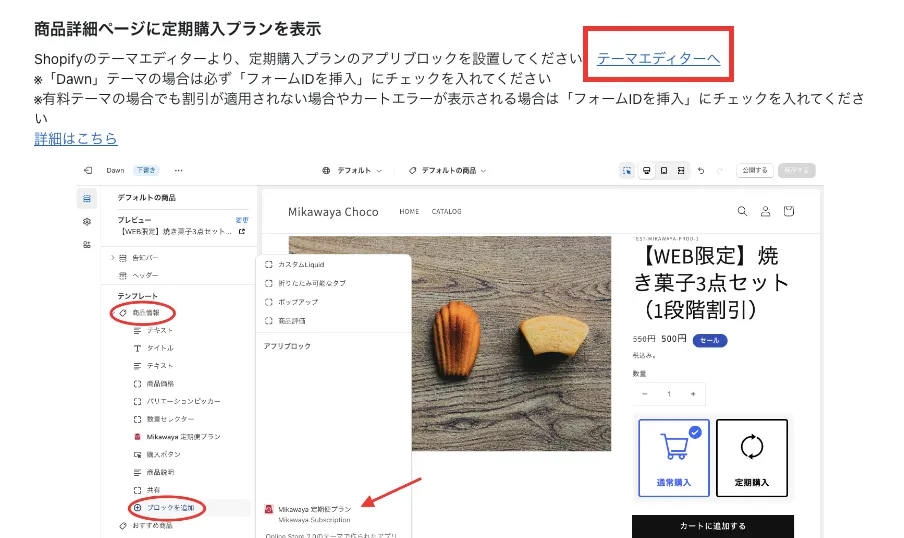
Task: Select the sections panel icon in sidebar
Action: point(87,198)
